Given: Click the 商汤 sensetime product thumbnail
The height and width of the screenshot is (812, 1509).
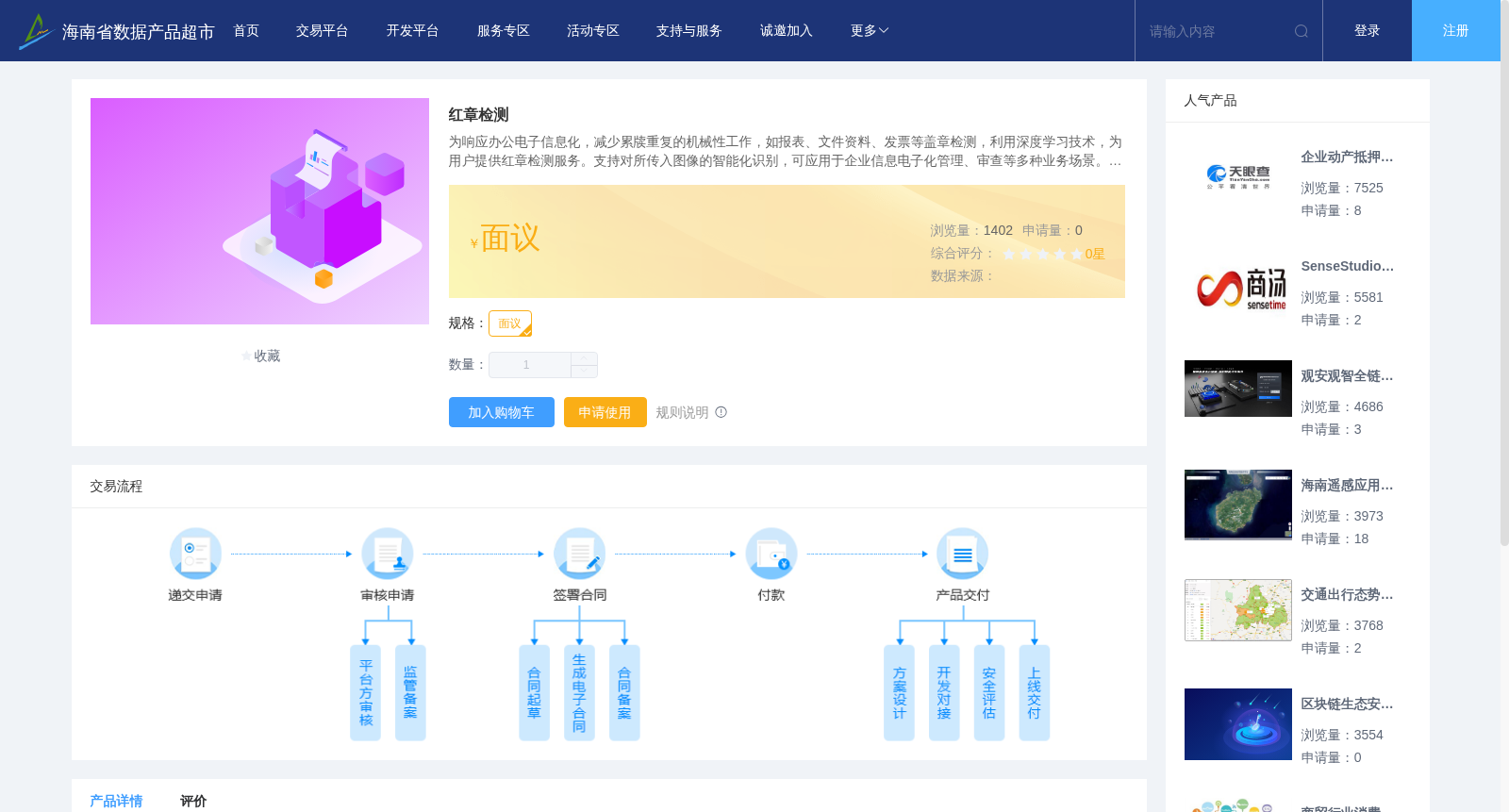Looking at the screenshot, I should tap(1238, 288).
